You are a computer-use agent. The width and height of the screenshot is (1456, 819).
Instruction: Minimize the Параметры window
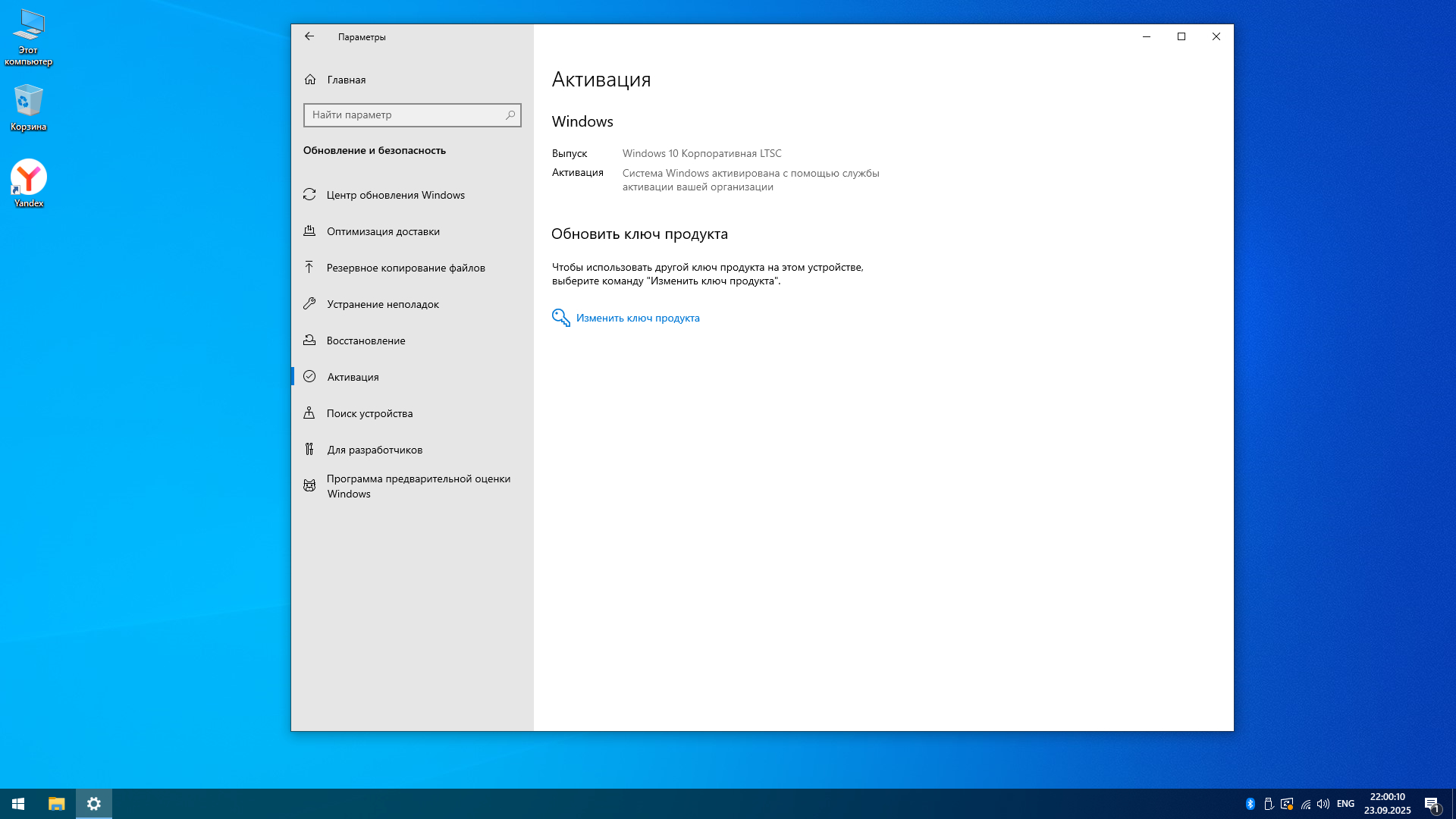(1147, 36)
